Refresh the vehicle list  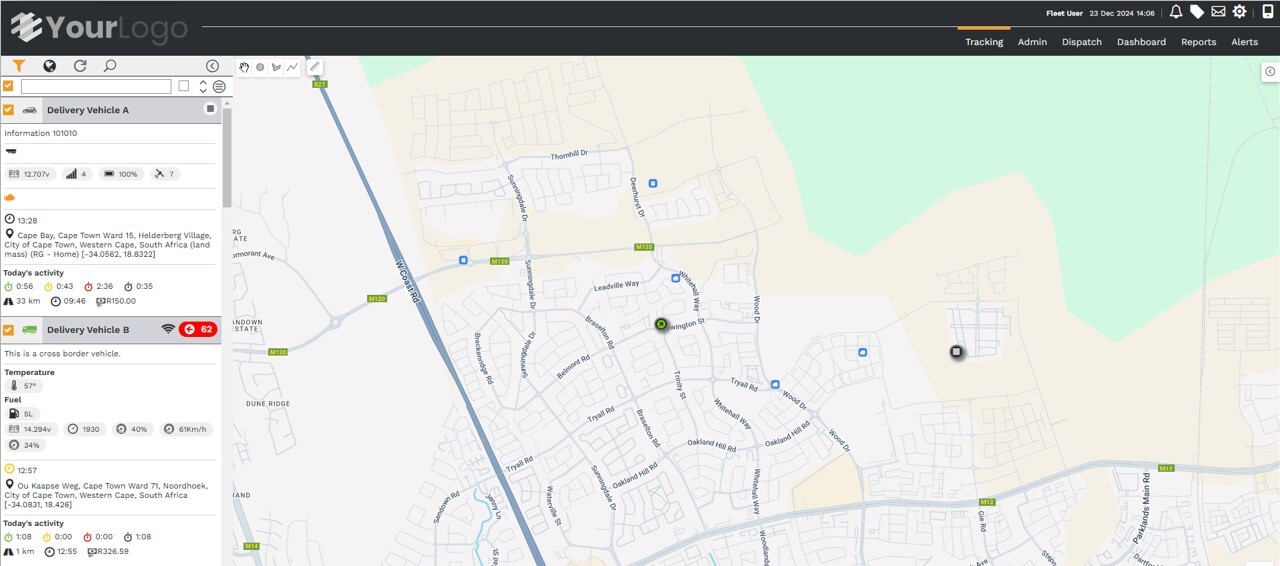80,66
